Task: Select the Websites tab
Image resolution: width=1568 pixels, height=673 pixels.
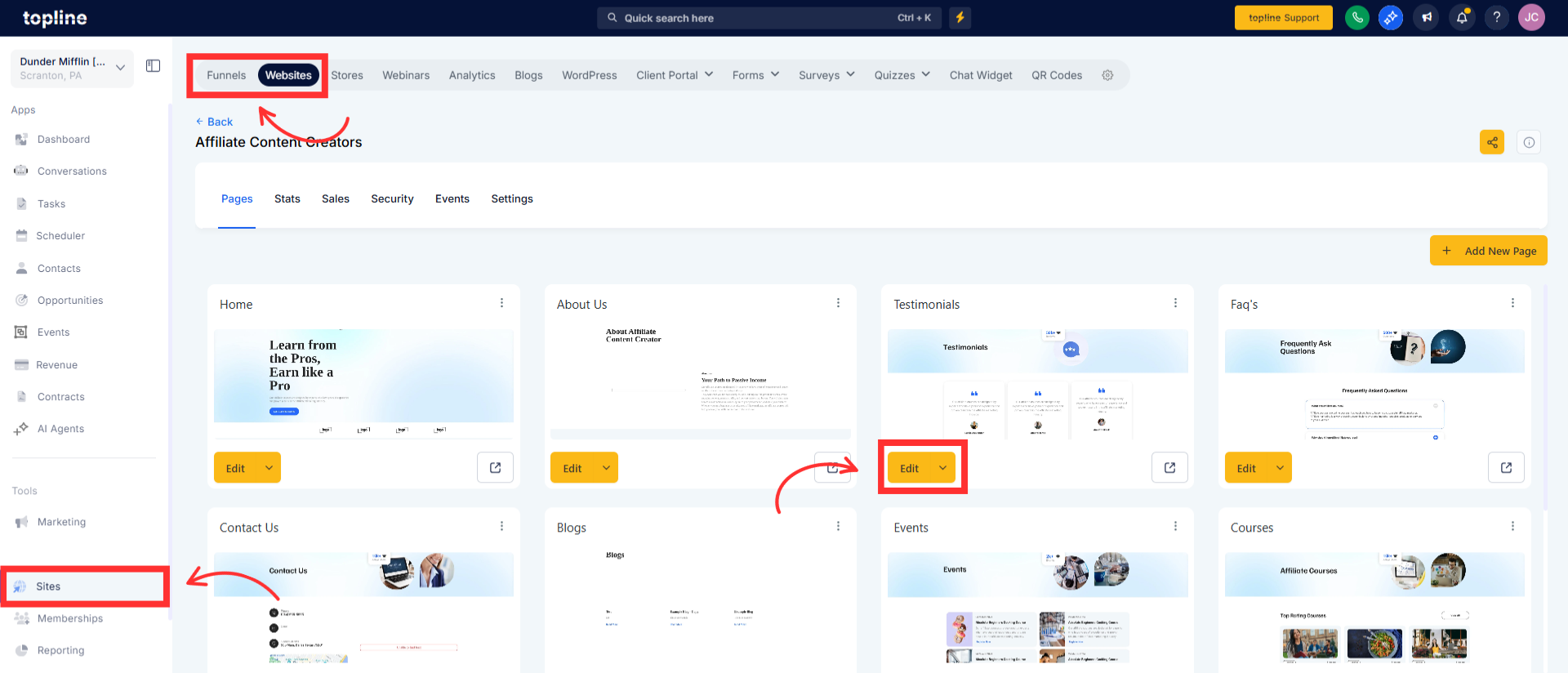Action: tap(288, 75)
